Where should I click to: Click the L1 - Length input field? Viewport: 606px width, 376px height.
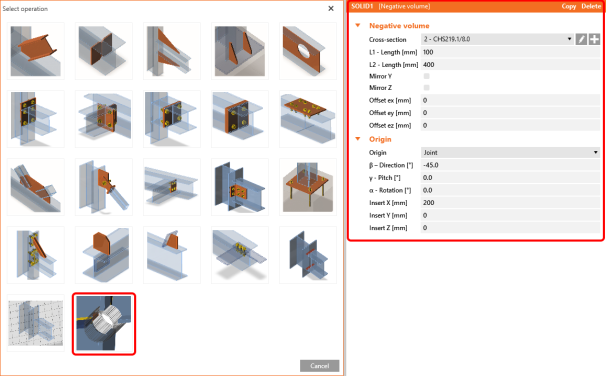pos(510,52)
